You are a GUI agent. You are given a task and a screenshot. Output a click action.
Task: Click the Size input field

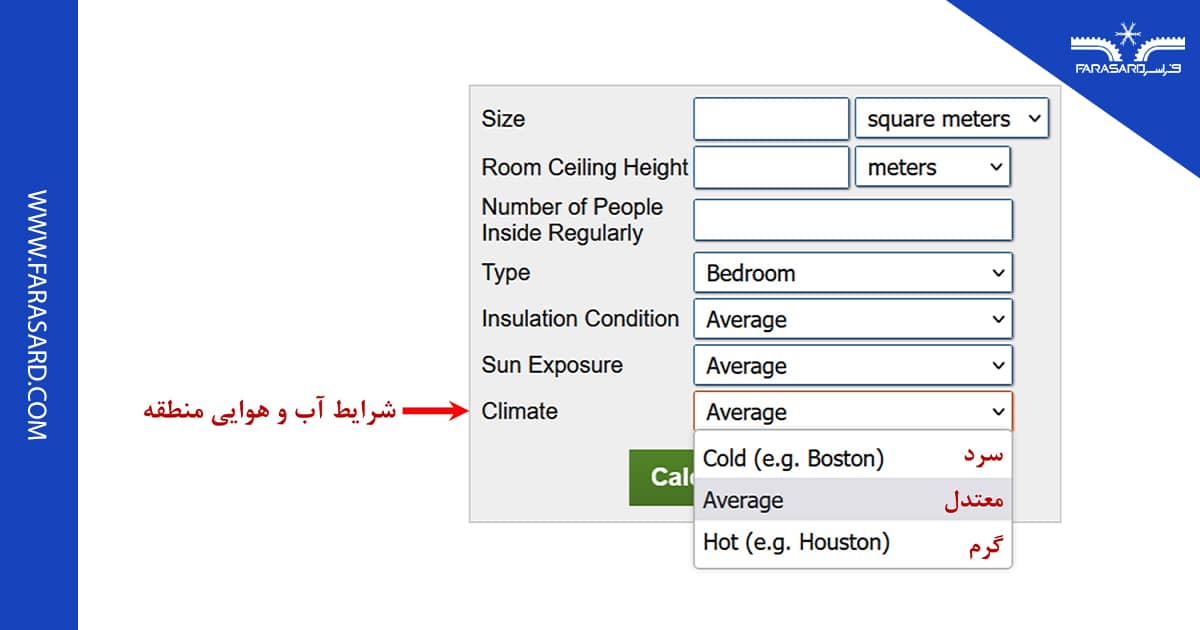[x=770, y=118]
